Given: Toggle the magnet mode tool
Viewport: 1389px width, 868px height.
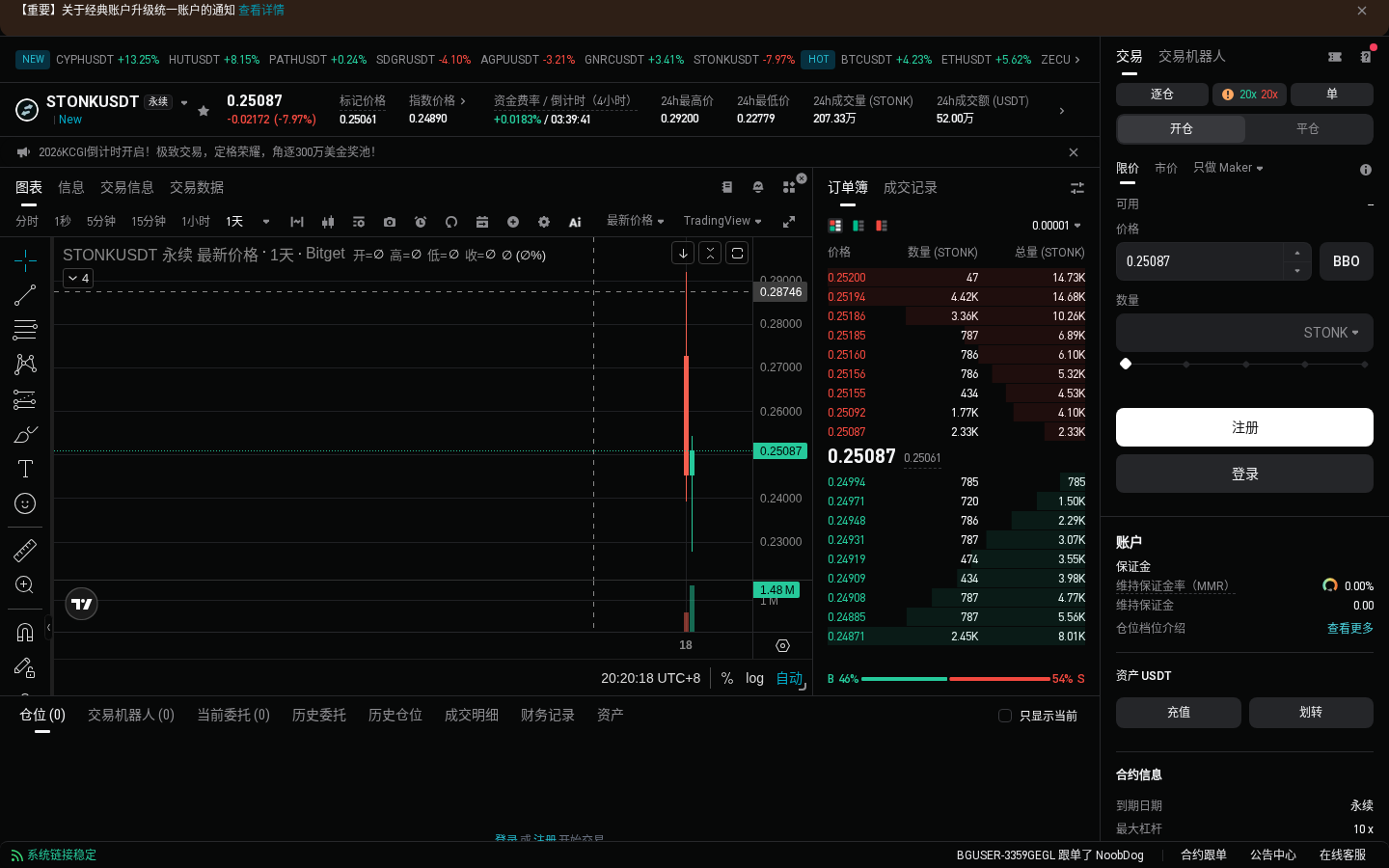Looking at the screenshot, I should tap(25, 632).
